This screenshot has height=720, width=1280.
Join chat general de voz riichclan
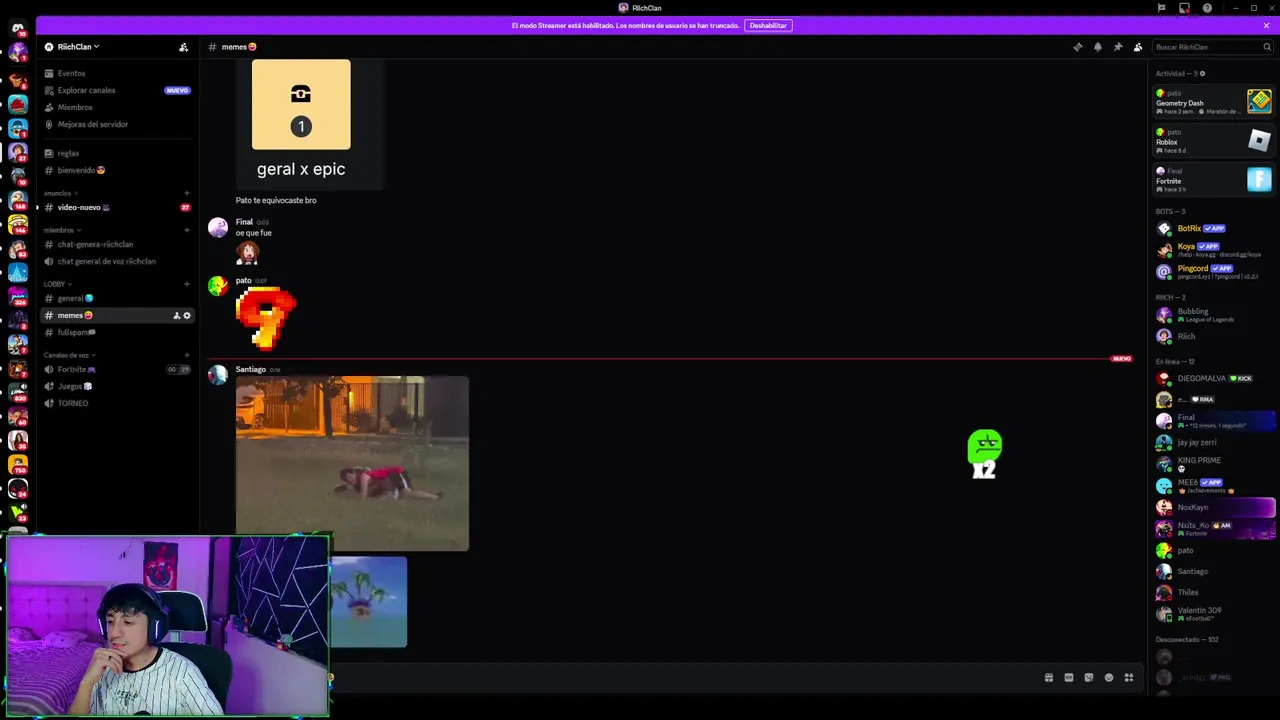tap(115, 261)
